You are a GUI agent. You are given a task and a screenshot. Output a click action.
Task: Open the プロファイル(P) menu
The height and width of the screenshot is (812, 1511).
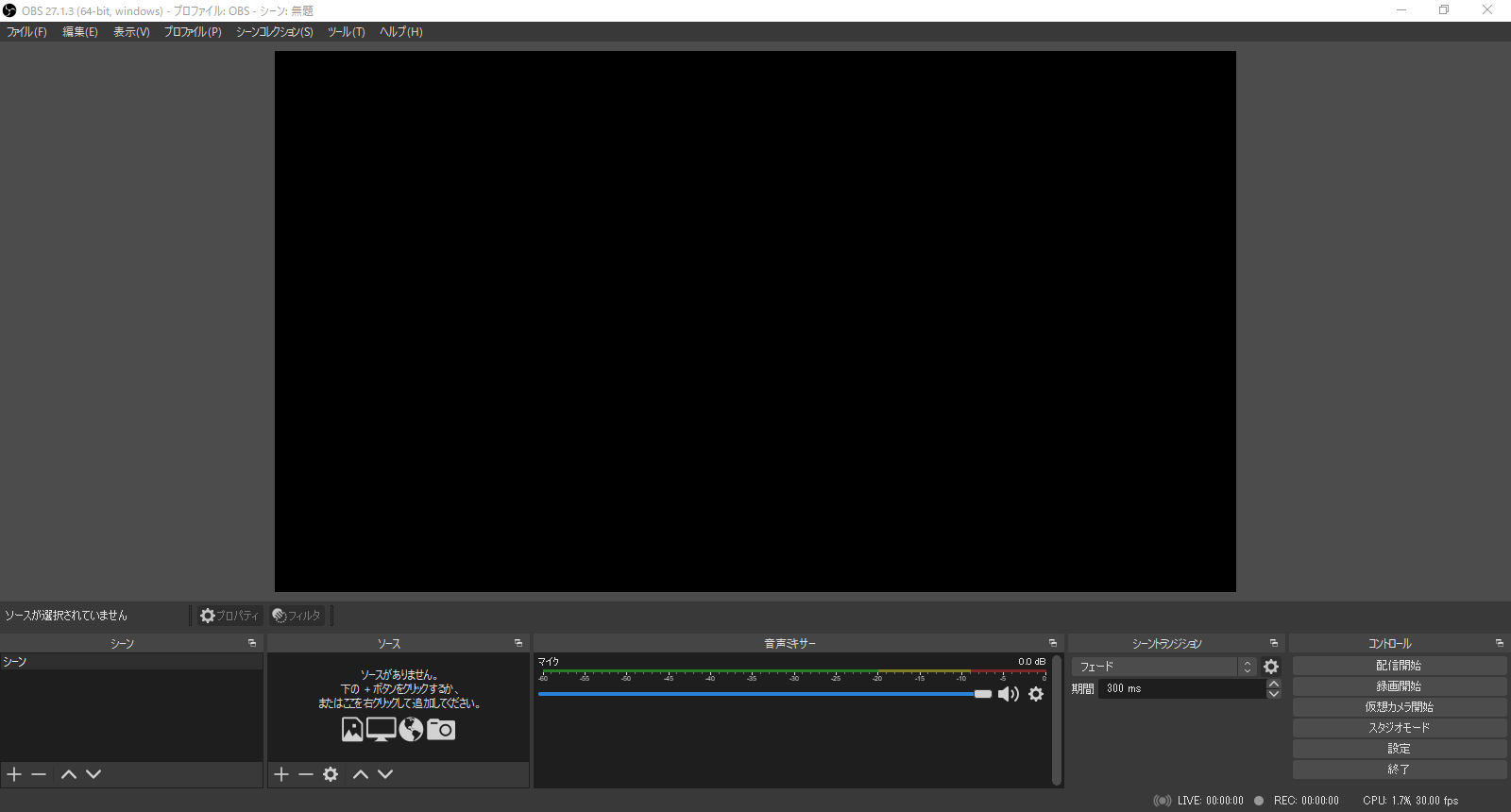tap(193, 32)
